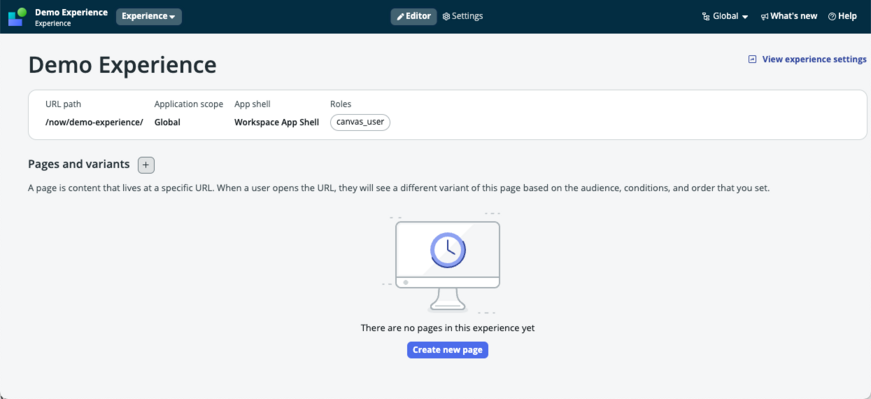This screenshot has width=871, height=399.
Task: Click the megaphone icon for What's new
Action: click(x=764, y=17)
